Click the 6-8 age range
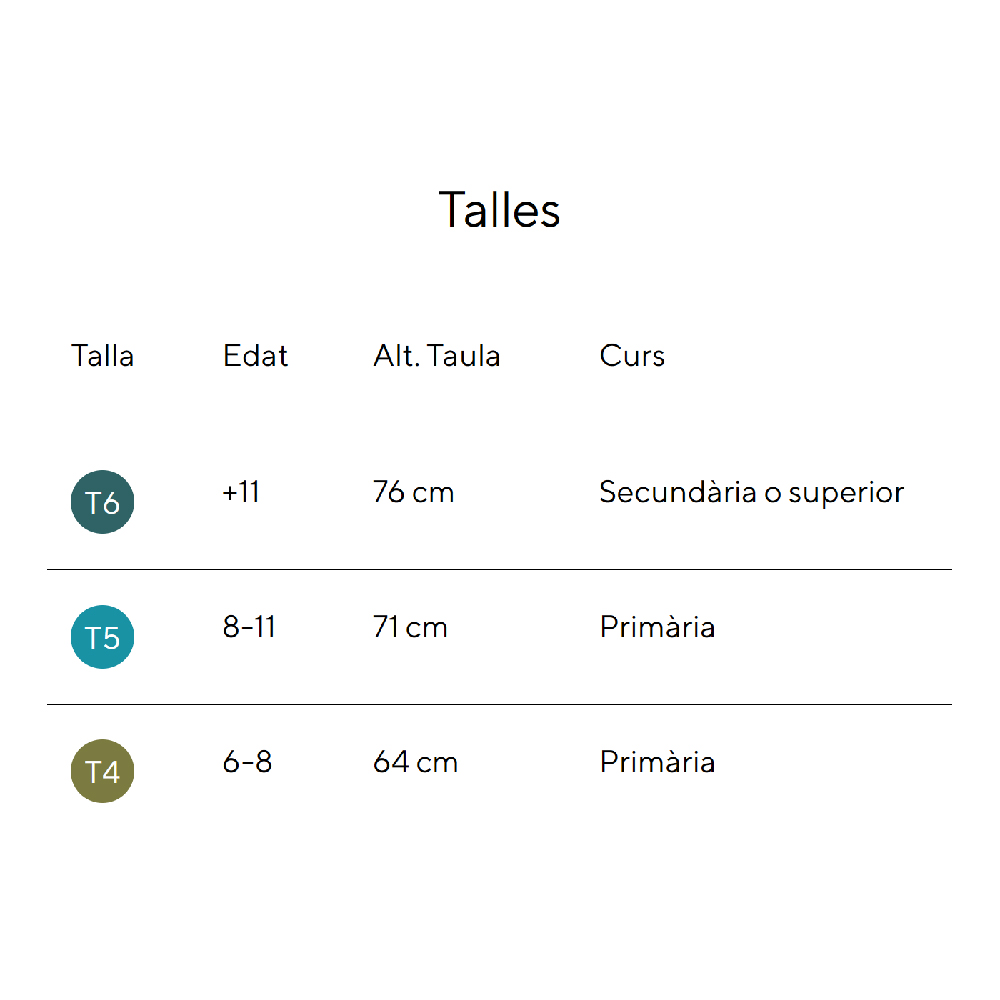Viewport: 1000px width, 1000px height. pos(247,762)
